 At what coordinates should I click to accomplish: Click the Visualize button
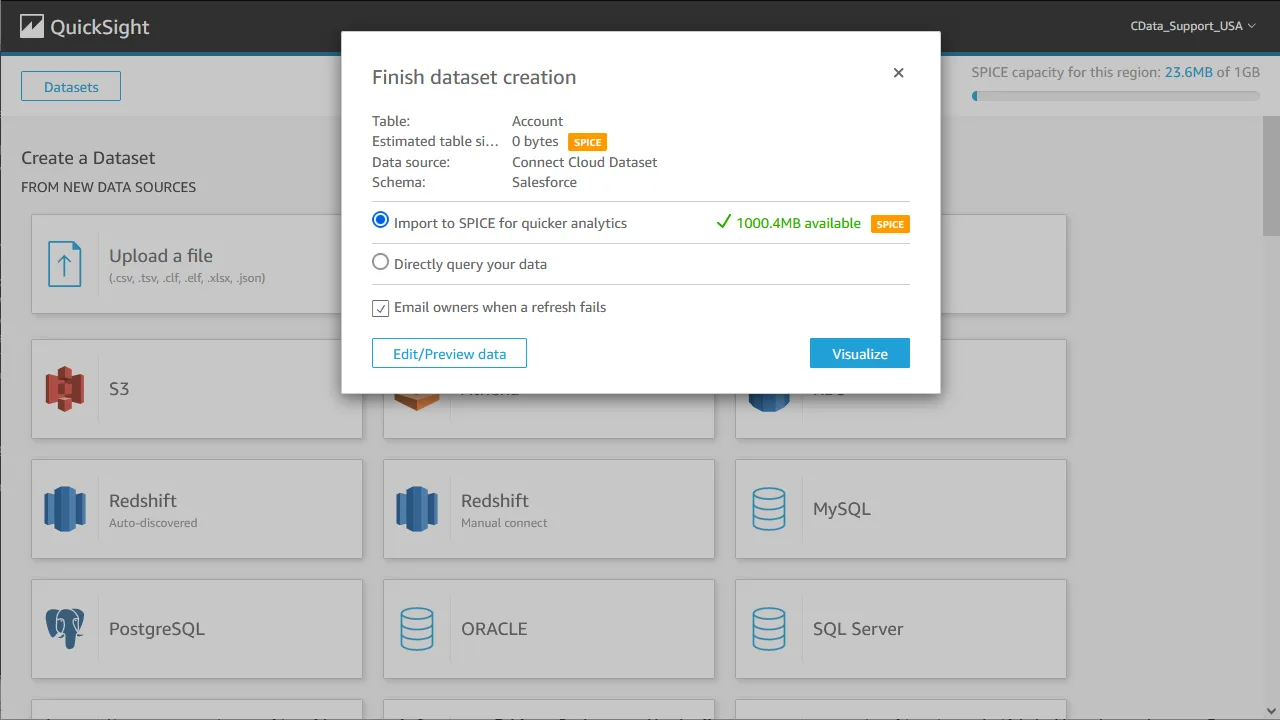pyautogui.click(x=859, y=353)
